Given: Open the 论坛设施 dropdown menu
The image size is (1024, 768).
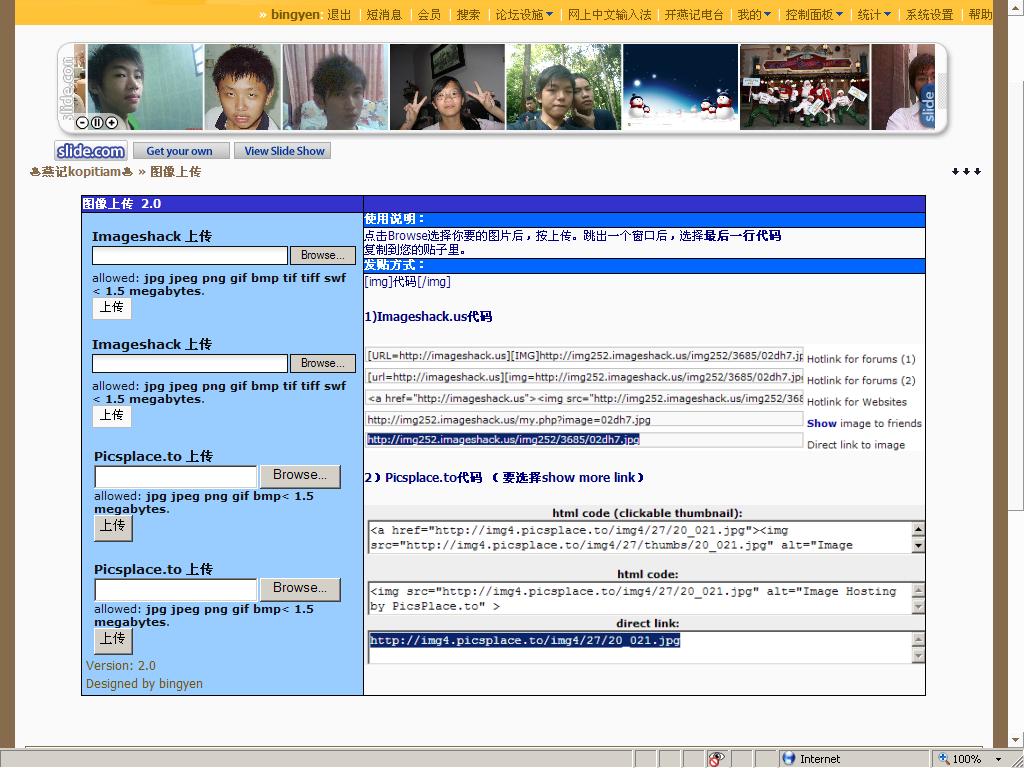Looking at the screenshot, I should (x=524, y=15).
